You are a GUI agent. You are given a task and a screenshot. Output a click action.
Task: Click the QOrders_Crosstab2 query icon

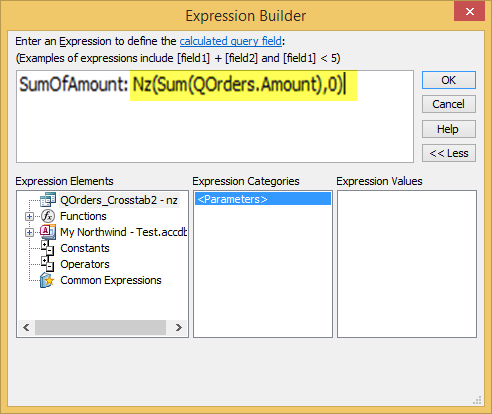[x=48, y=200]
